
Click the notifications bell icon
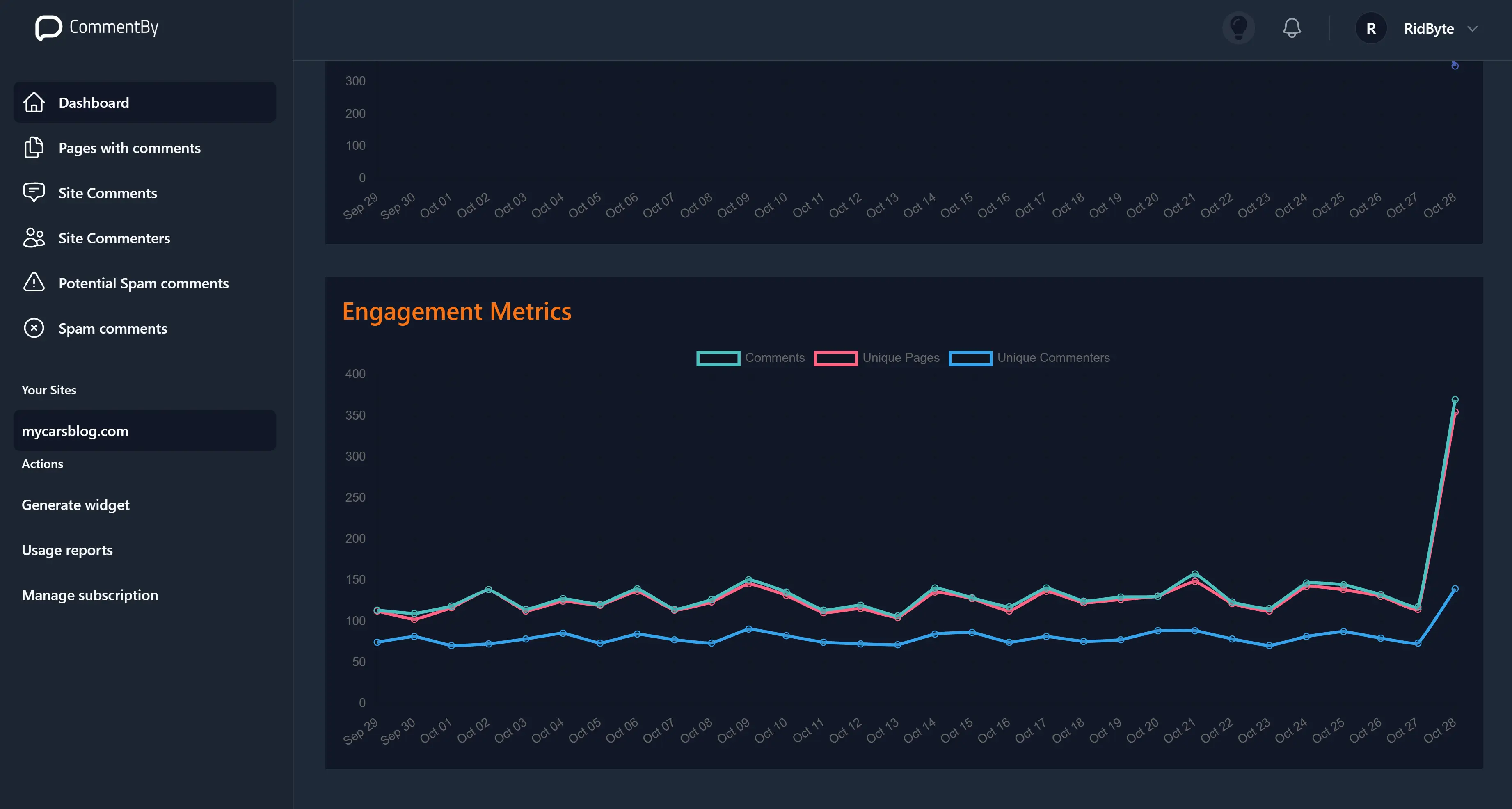click(1291, 27)
